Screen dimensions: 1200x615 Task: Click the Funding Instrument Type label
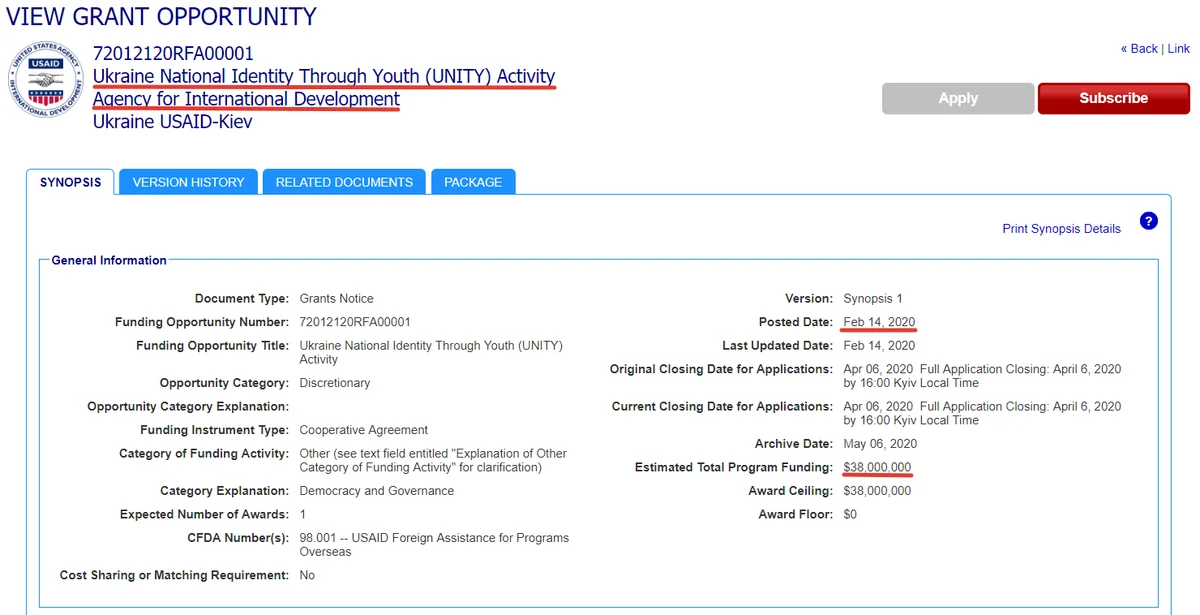[214, 430]
